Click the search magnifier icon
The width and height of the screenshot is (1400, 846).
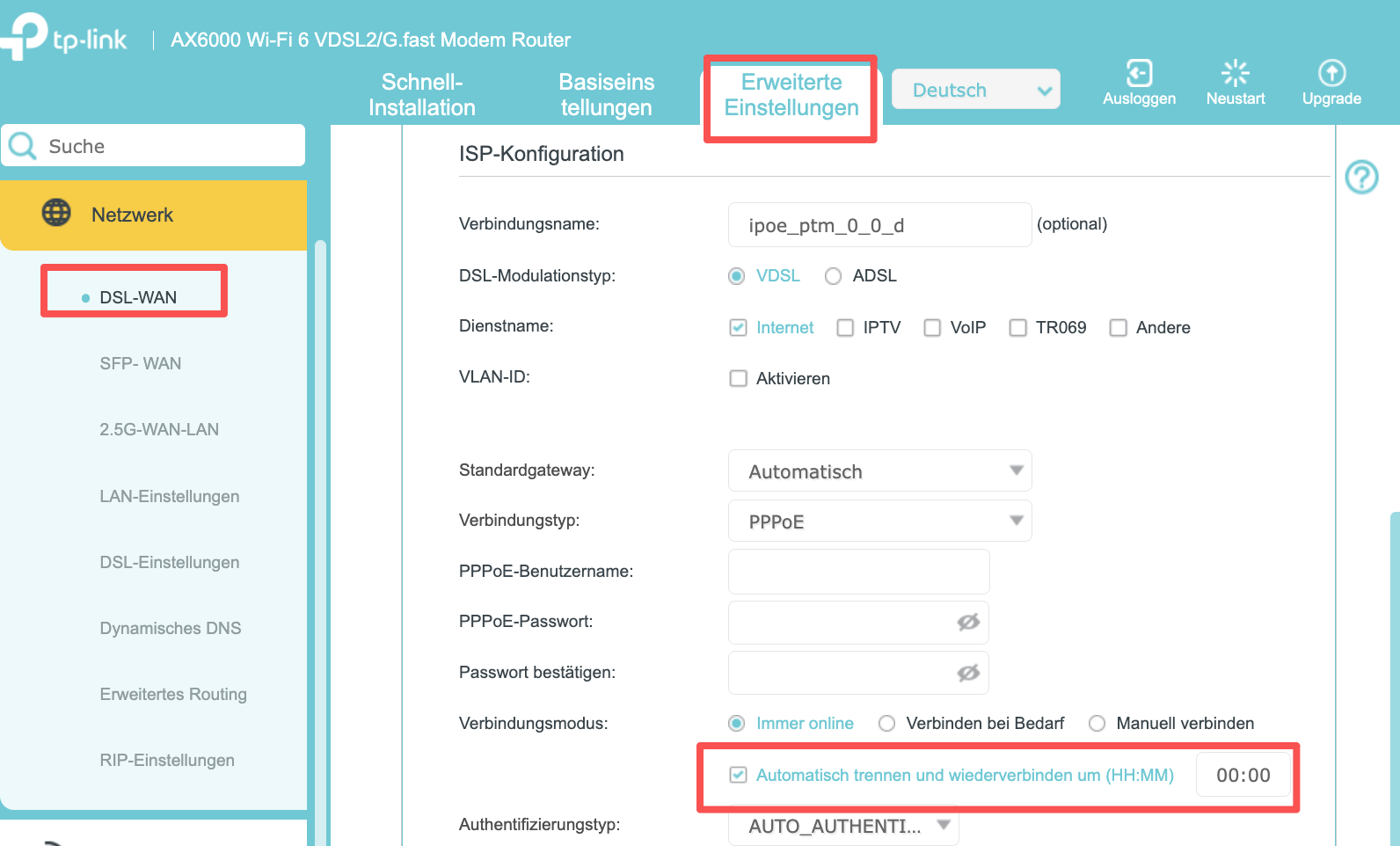pos(22,146)
